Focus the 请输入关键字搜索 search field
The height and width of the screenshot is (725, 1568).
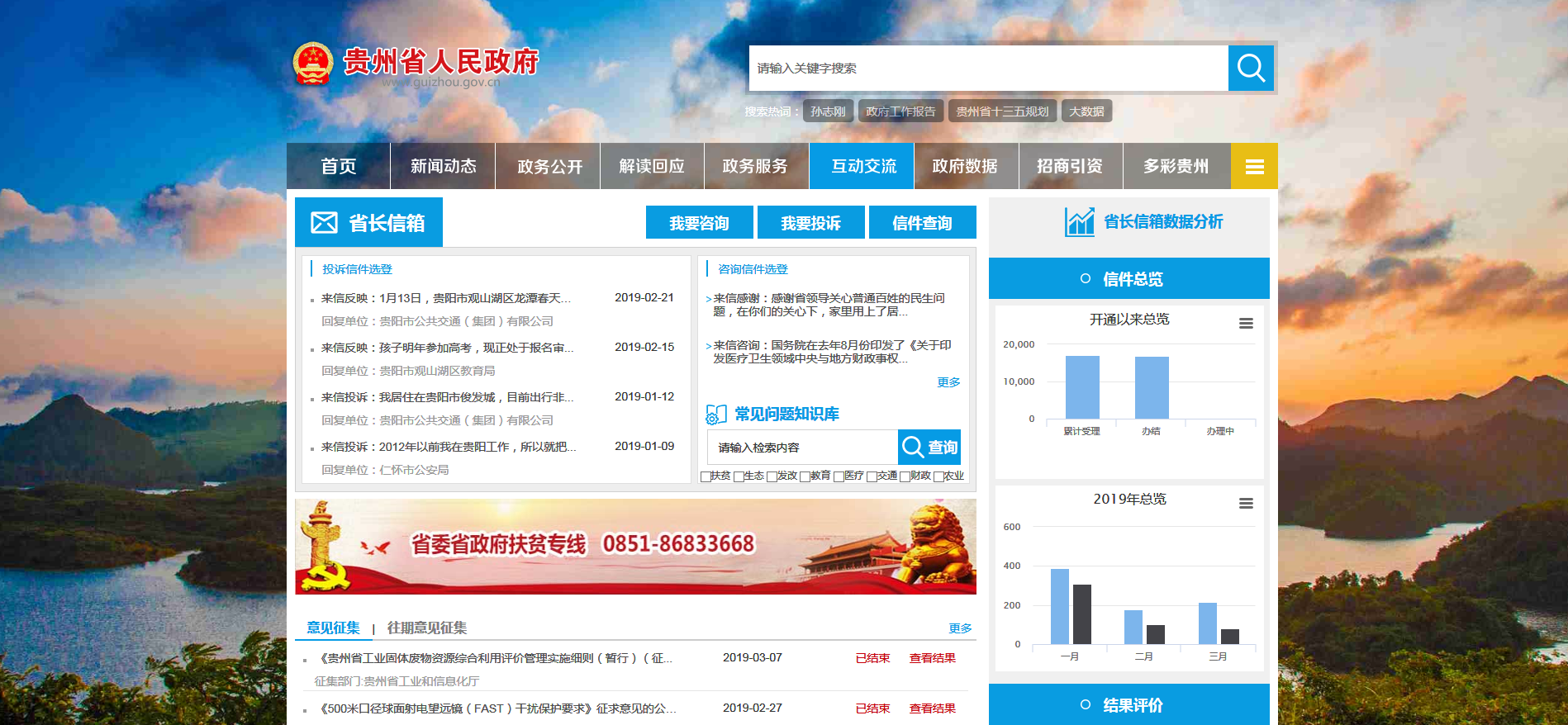988,68
